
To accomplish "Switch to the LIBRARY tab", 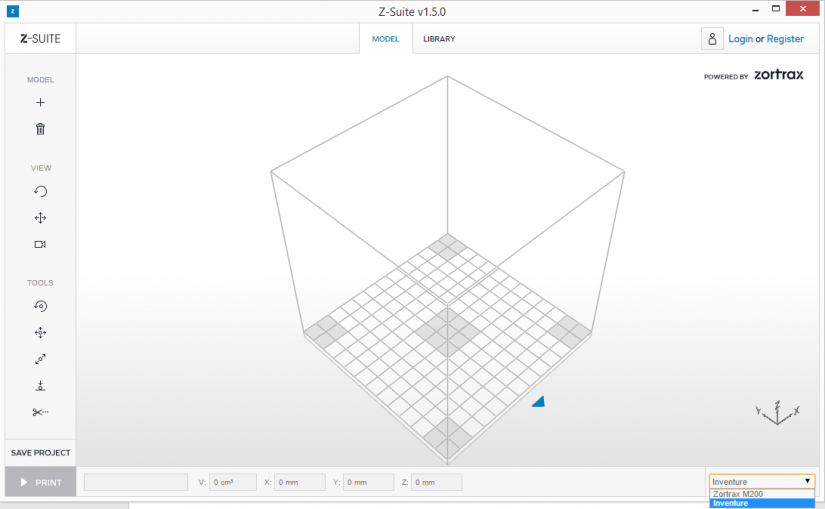I will pyautogui.click(x=439, y=39).
